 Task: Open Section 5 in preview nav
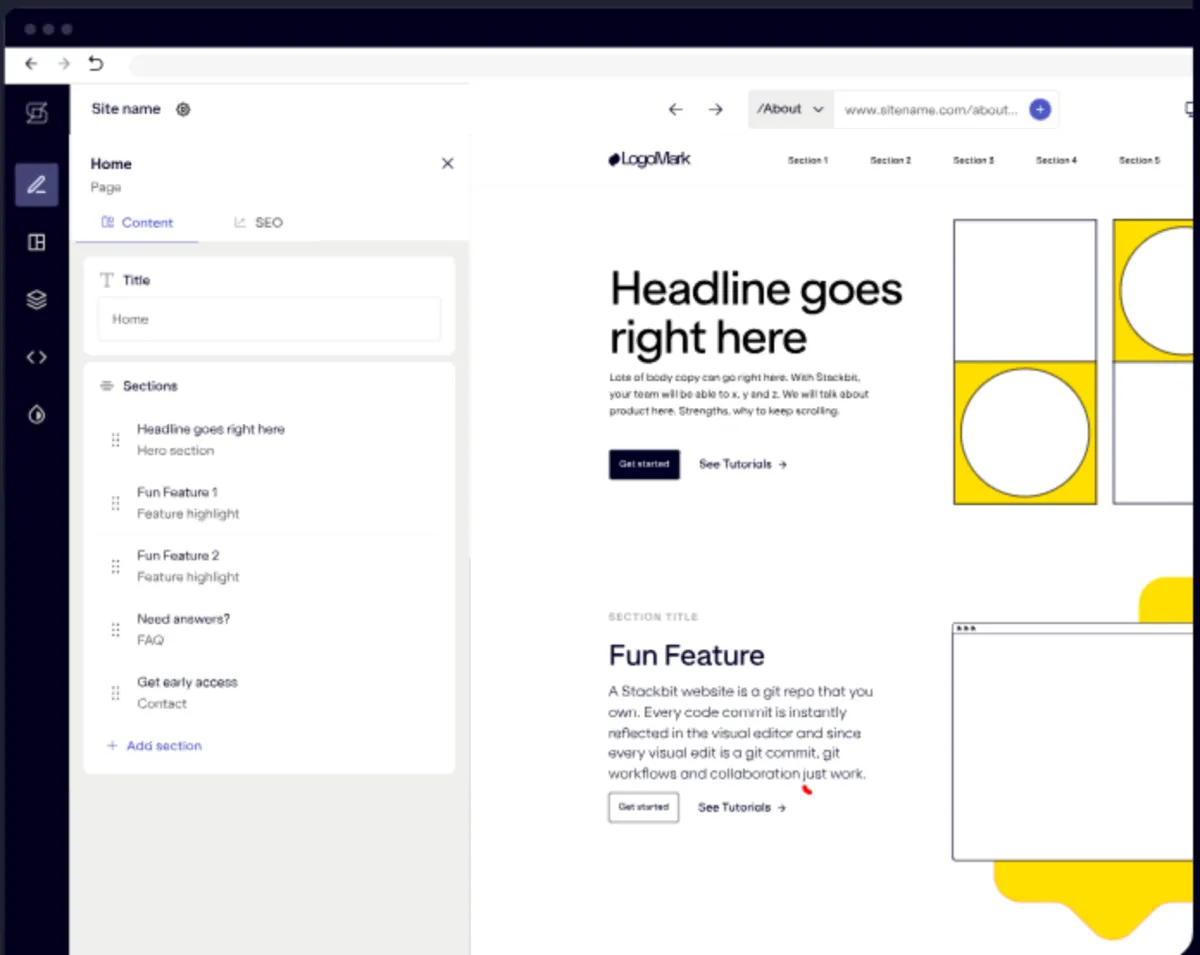1139,160
